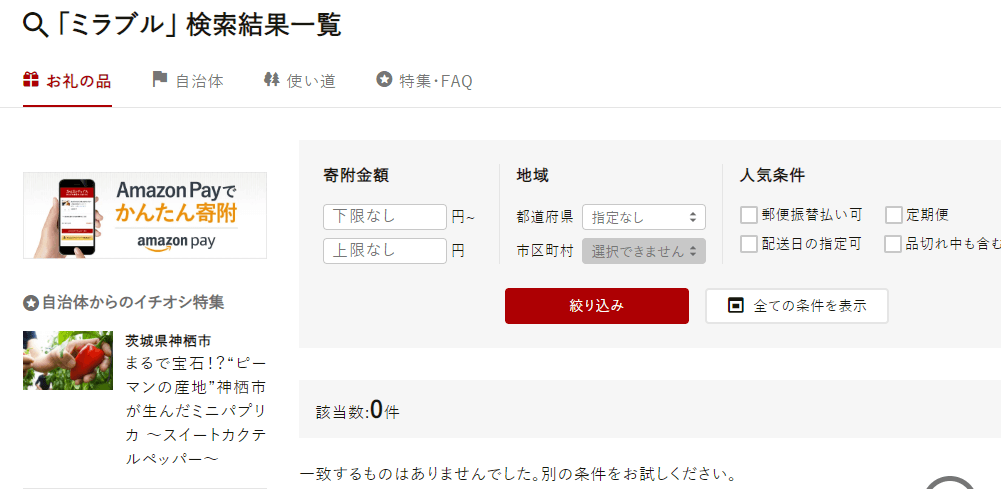Switch to the 自治体 tab
This screenshot has height=489, width=1001.
tap(188, 80)
